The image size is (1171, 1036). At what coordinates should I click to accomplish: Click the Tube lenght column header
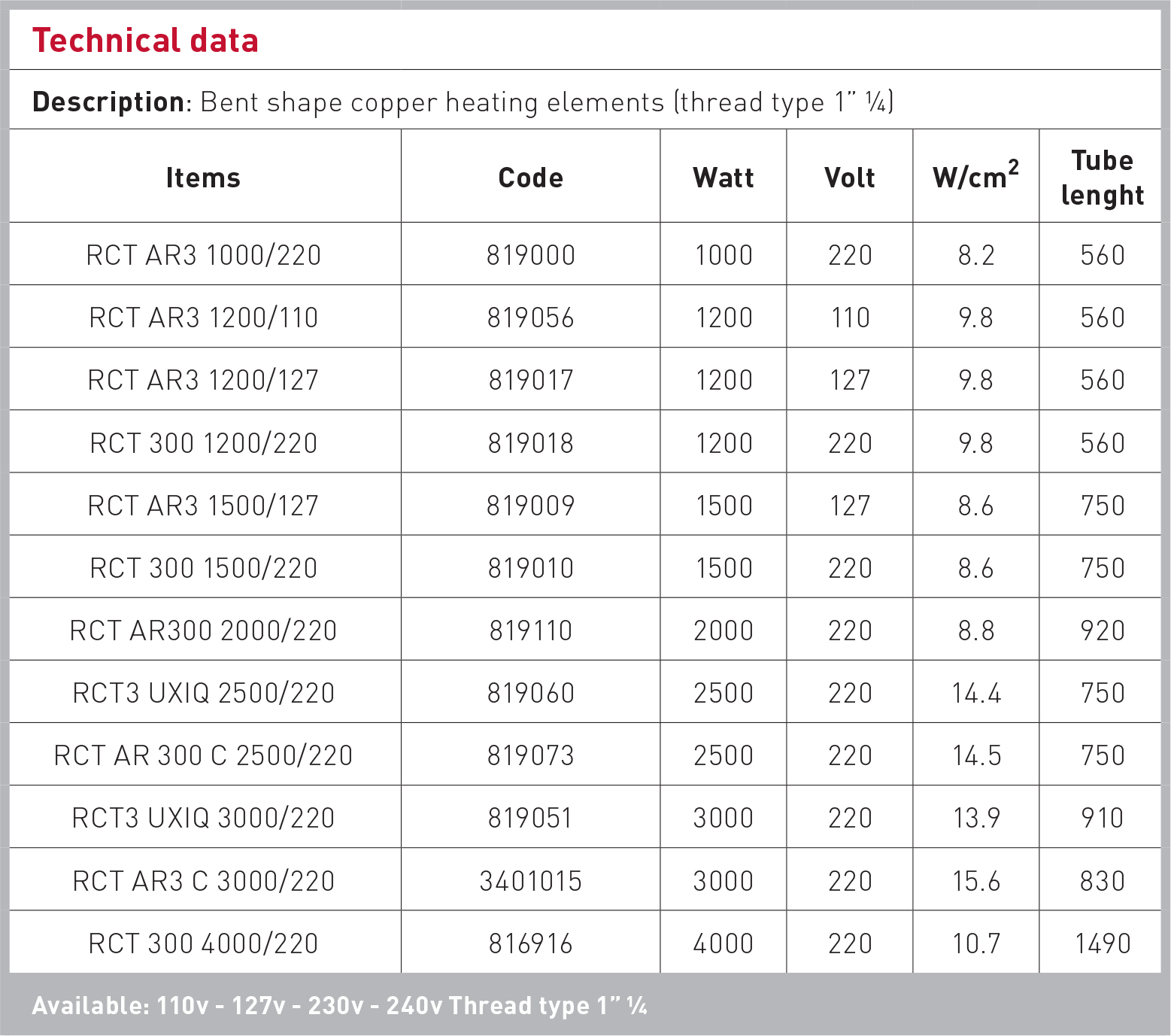click(x=1103, y=178)
